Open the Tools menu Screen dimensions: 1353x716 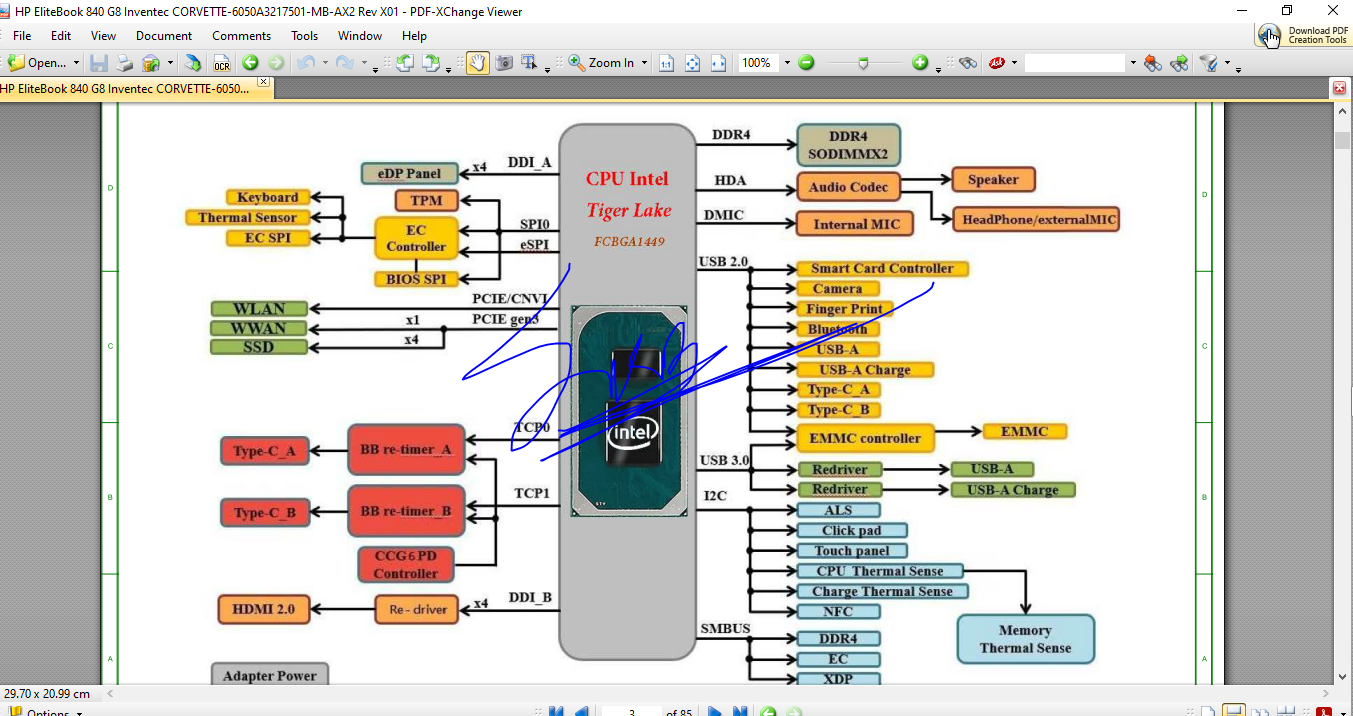click(305, 36)
